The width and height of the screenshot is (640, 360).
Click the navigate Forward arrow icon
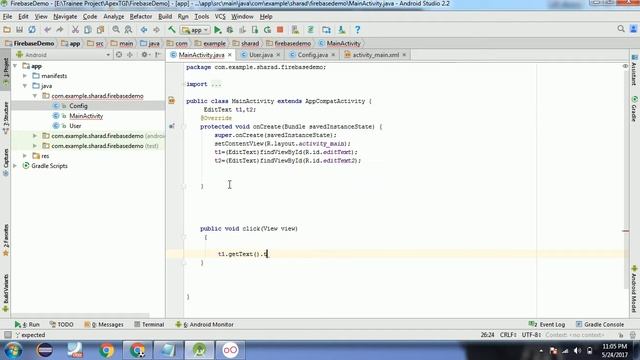click(x=156, y=29)
